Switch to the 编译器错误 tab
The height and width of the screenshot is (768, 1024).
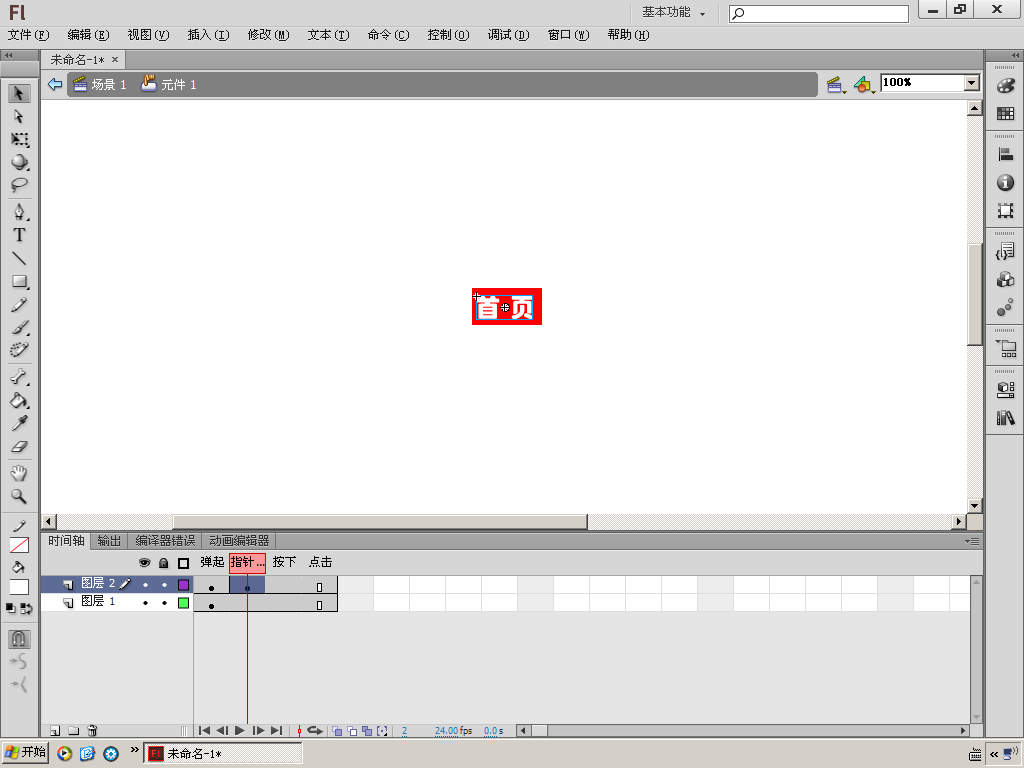165,541
